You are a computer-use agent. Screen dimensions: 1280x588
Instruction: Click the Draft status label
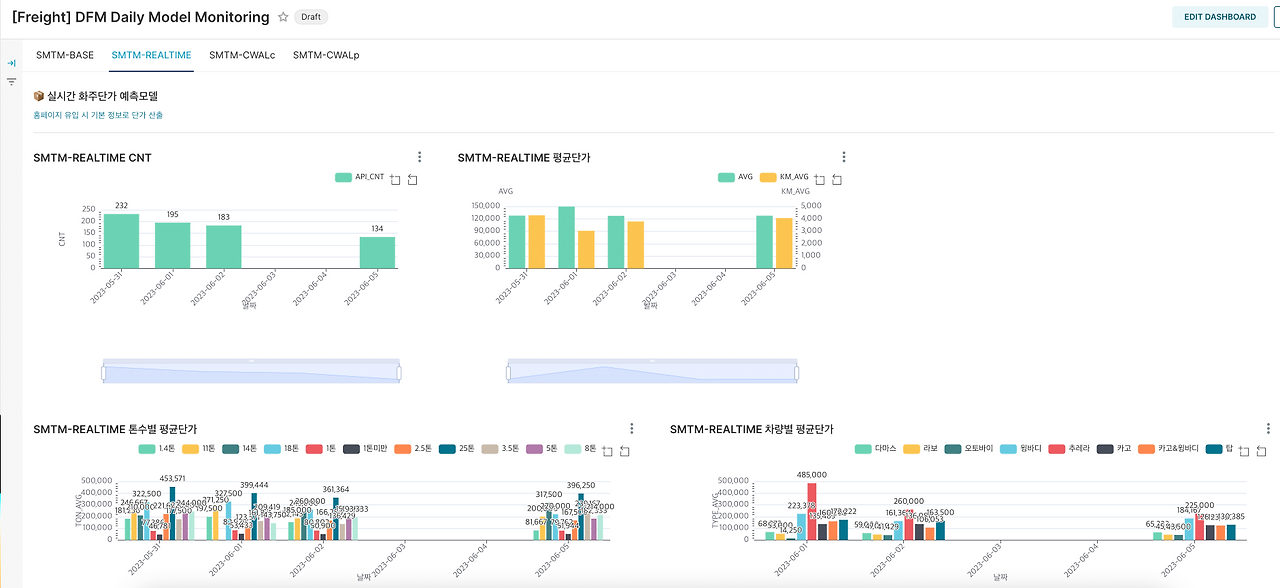tap(311, 17)
